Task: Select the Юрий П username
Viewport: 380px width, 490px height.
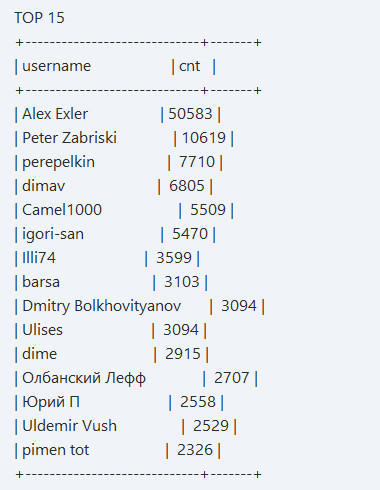Action: point(51,402)
